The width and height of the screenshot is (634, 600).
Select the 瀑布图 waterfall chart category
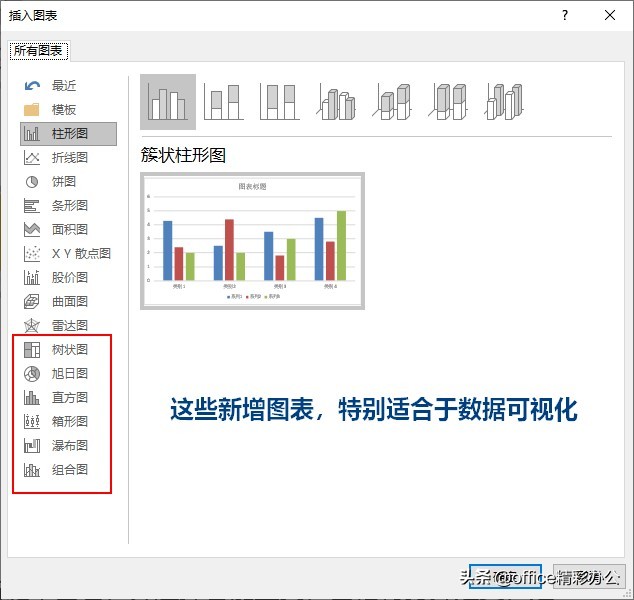tap(68, 446)
